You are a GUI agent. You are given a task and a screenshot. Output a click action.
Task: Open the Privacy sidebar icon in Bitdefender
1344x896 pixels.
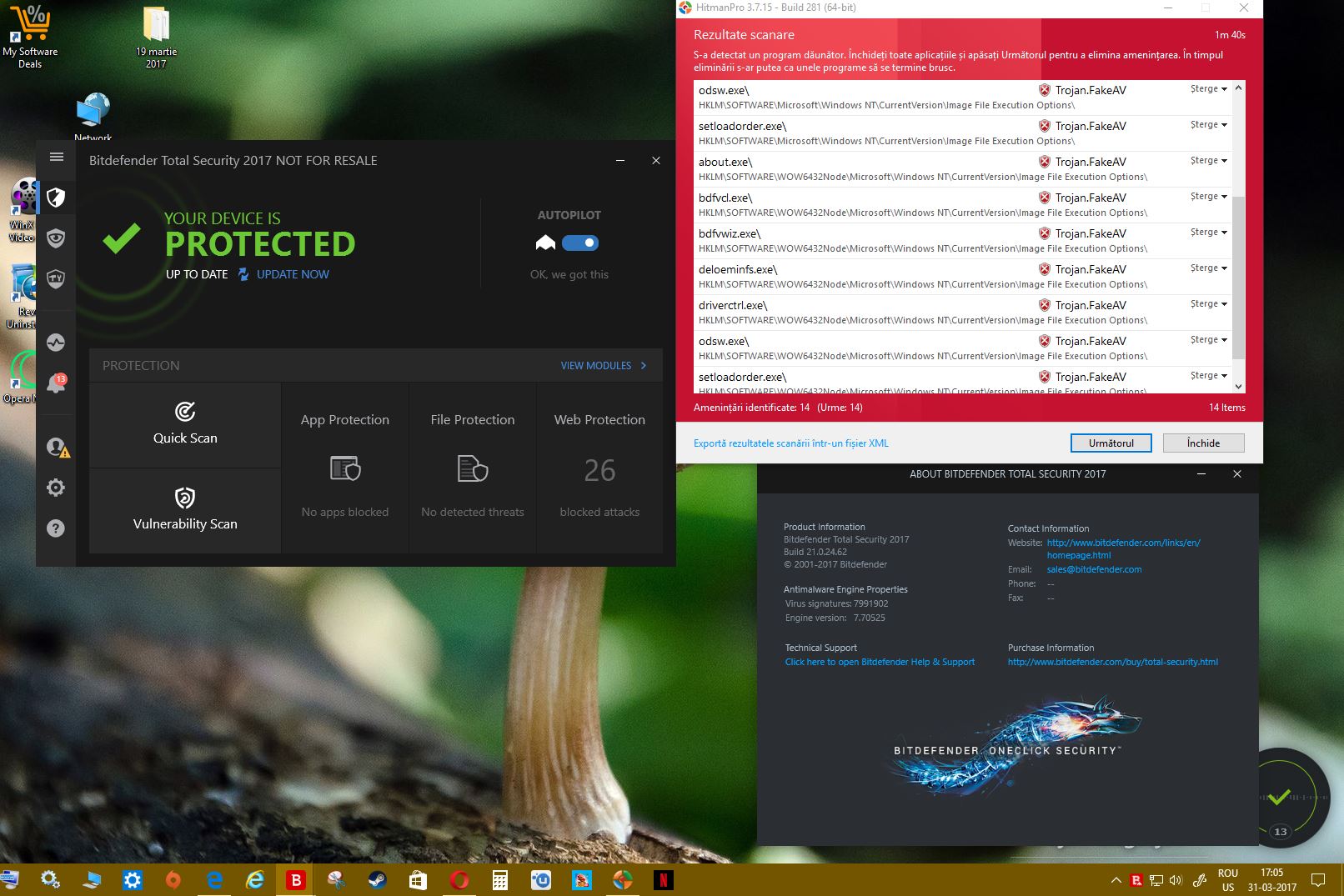point(56,238)
